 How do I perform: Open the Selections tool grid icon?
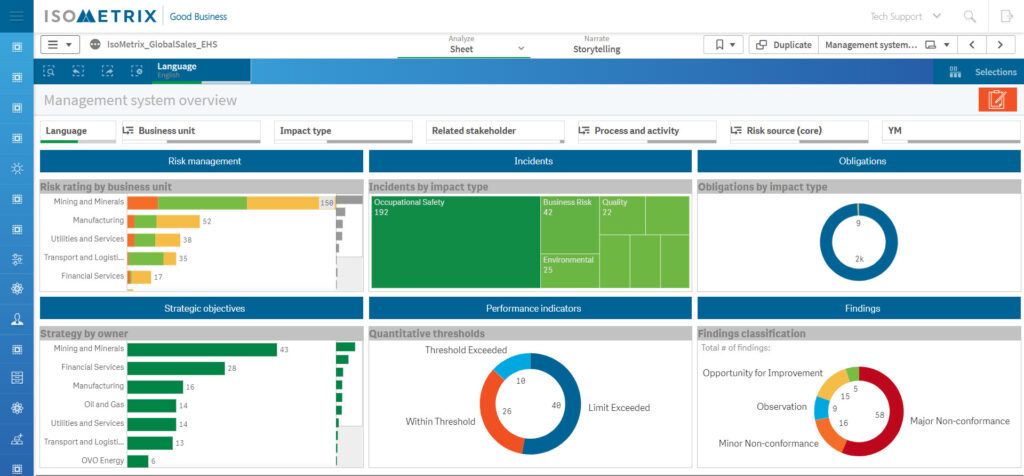[955, 72]
